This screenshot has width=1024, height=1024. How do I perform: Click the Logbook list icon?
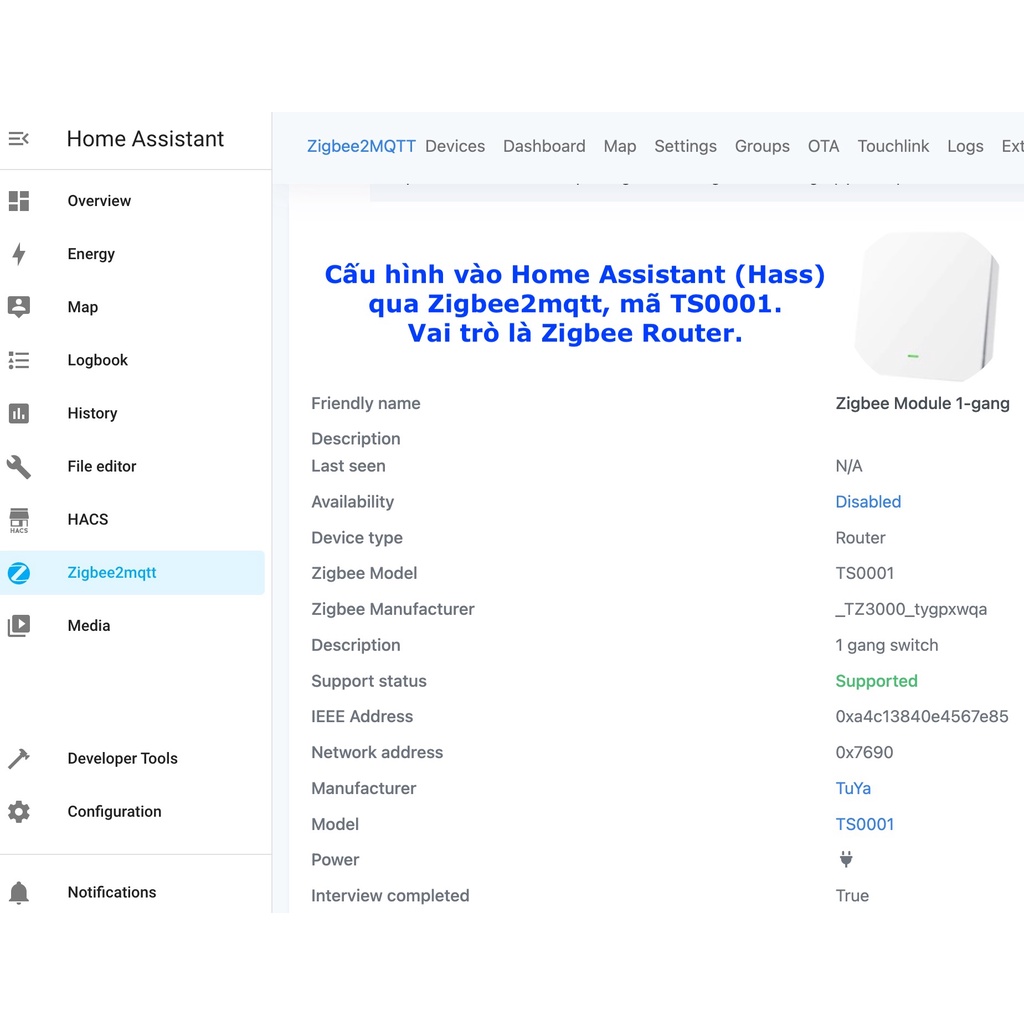[19, 360]
